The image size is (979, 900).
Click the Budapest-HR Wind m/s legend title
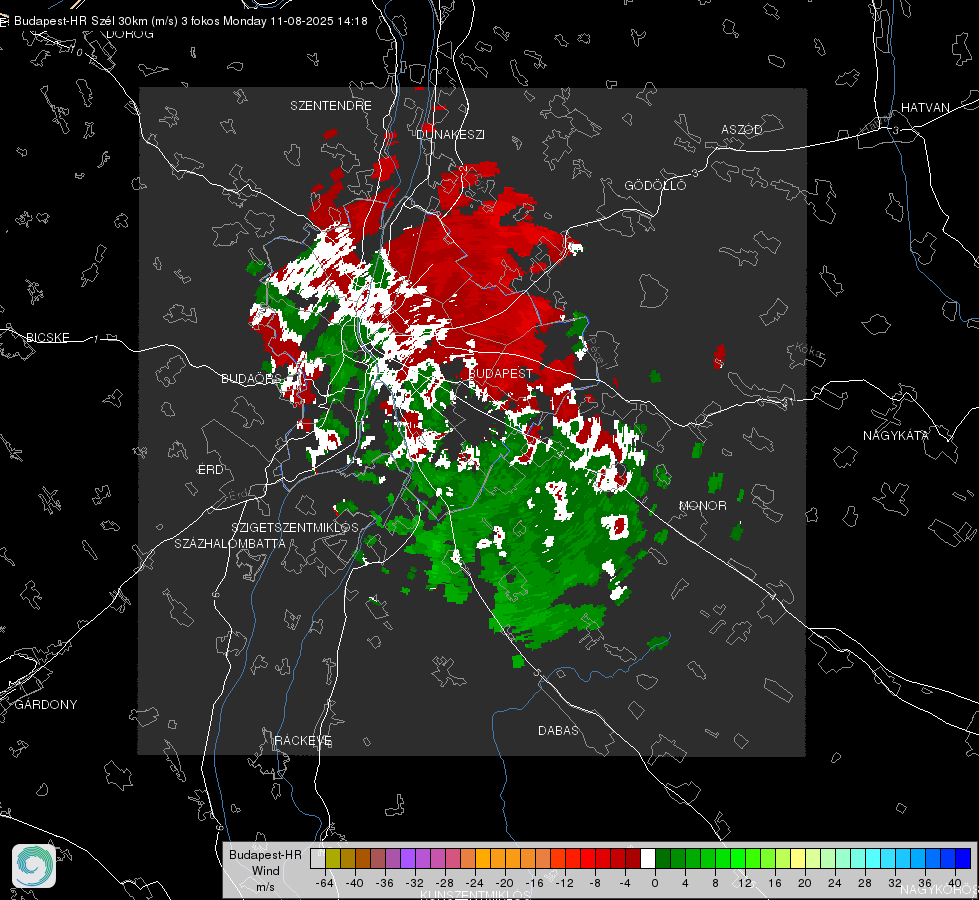coord(265,871)
